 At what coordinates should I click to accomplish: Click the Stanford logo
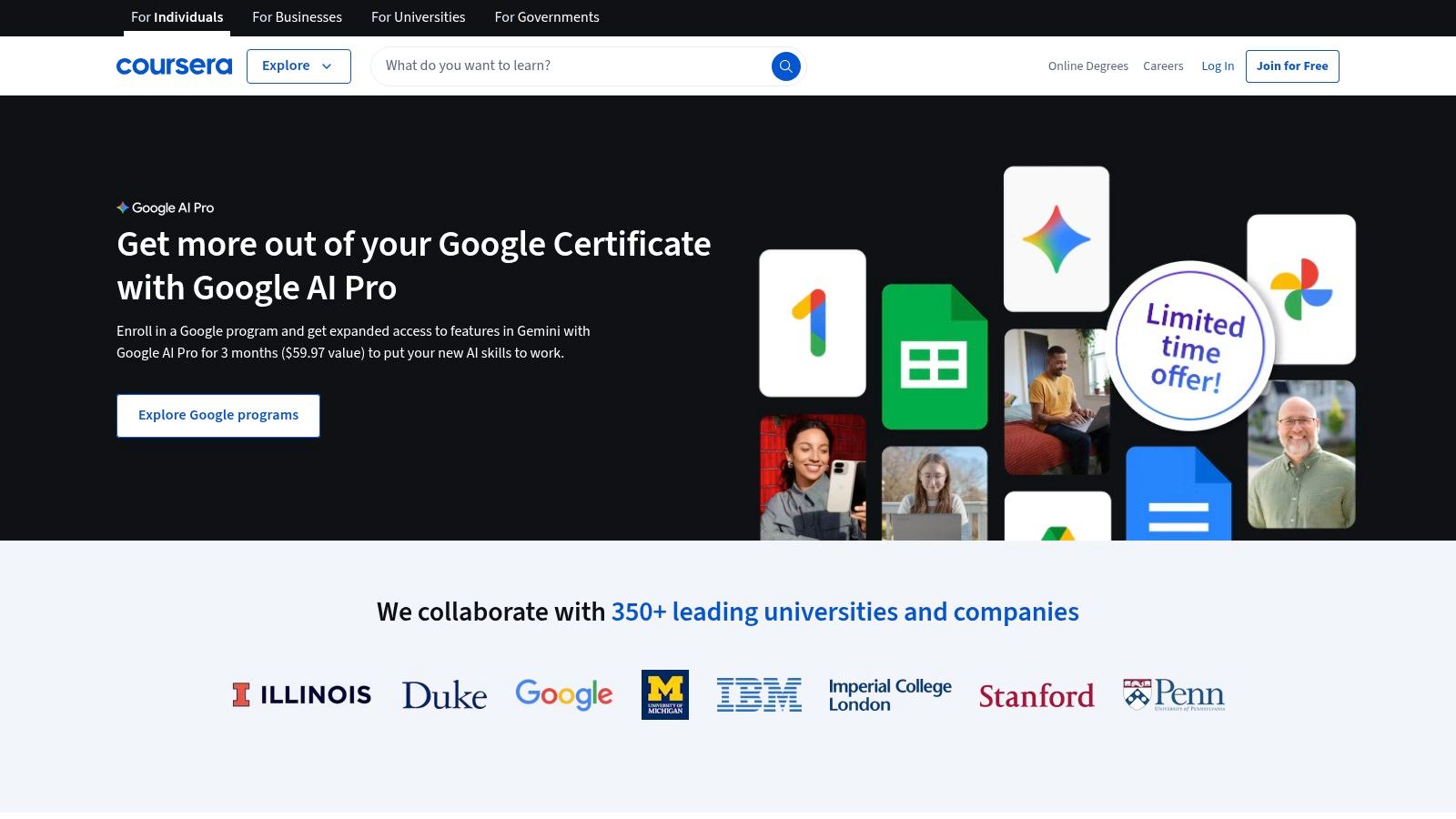pyautogui.click(x=1036, y=696)
